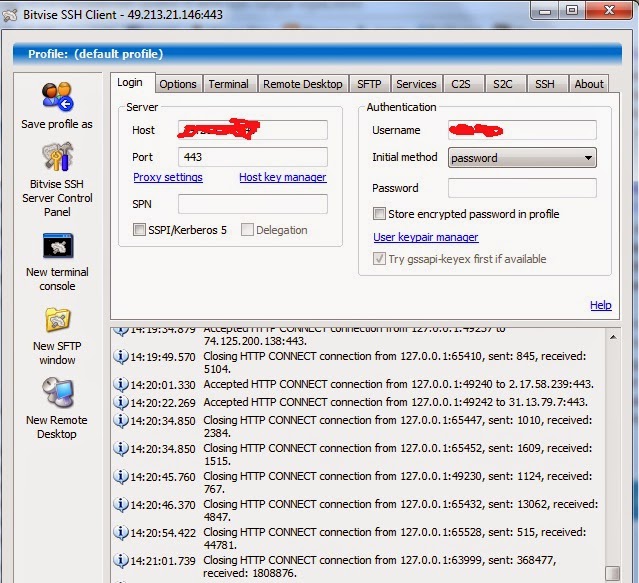The width and height of the screenshot is (639, 583).
Task: Click the Password input field
Action: (522, 188)
